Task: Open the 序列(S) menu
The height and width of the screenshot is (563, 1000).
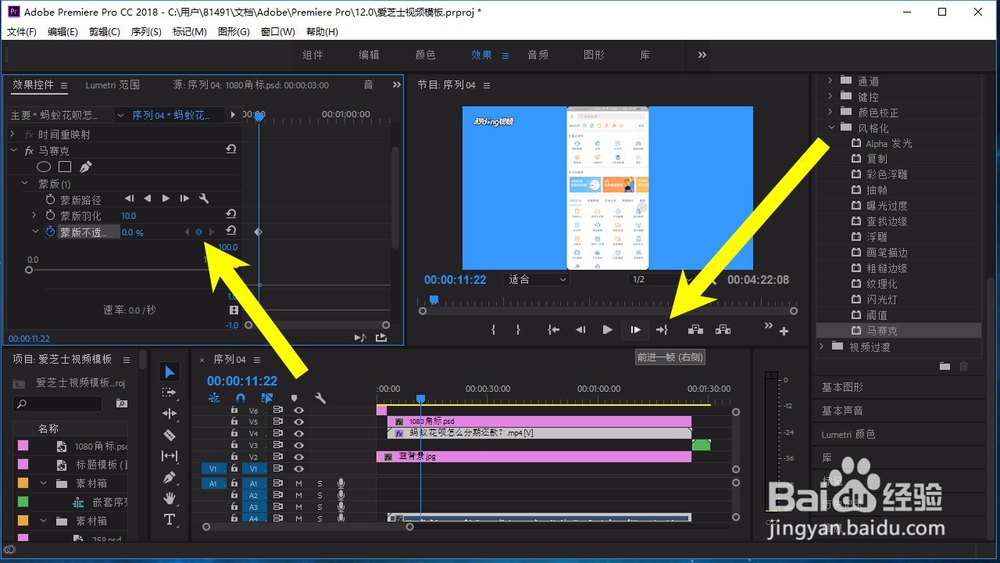Action: click(146, 31)
